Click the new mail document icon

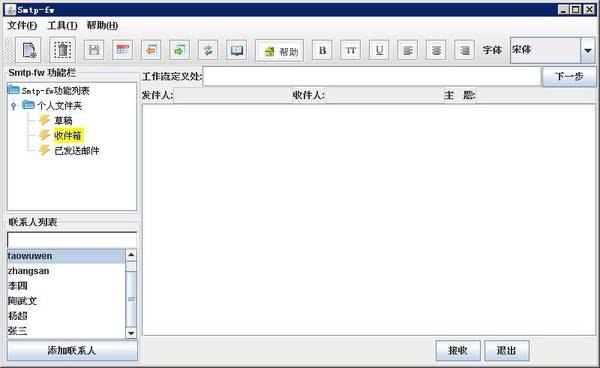[28, 50]
